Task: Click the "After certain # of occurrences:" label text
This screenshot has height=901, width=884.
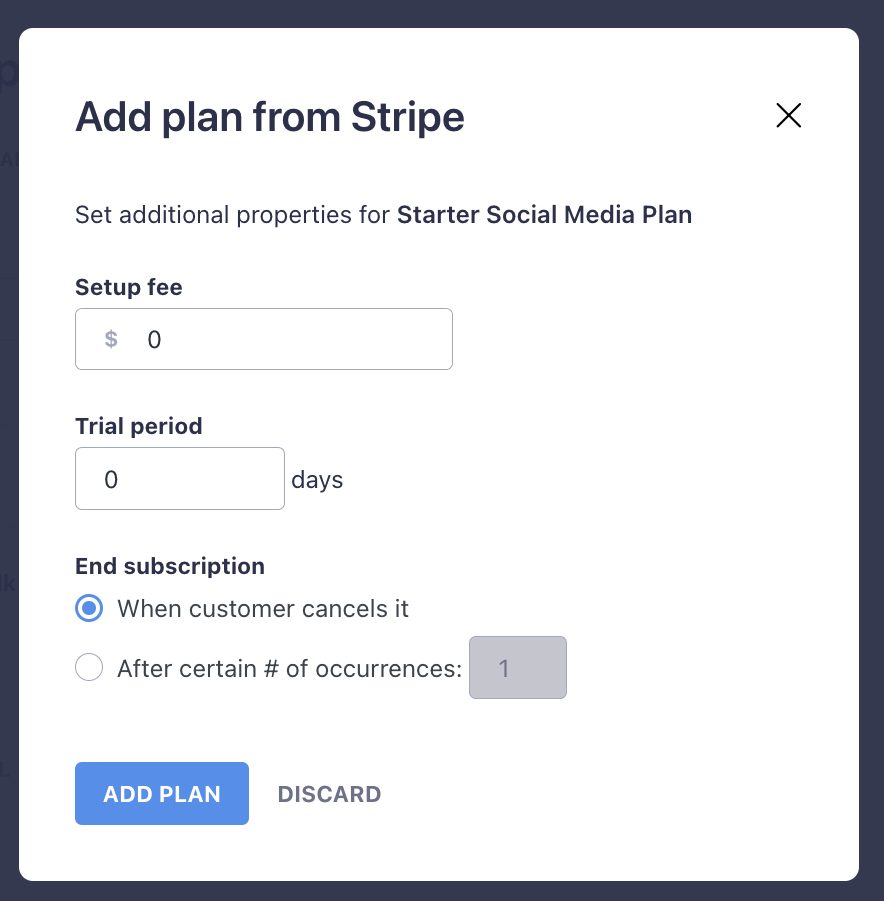Action: click(289, 668)
